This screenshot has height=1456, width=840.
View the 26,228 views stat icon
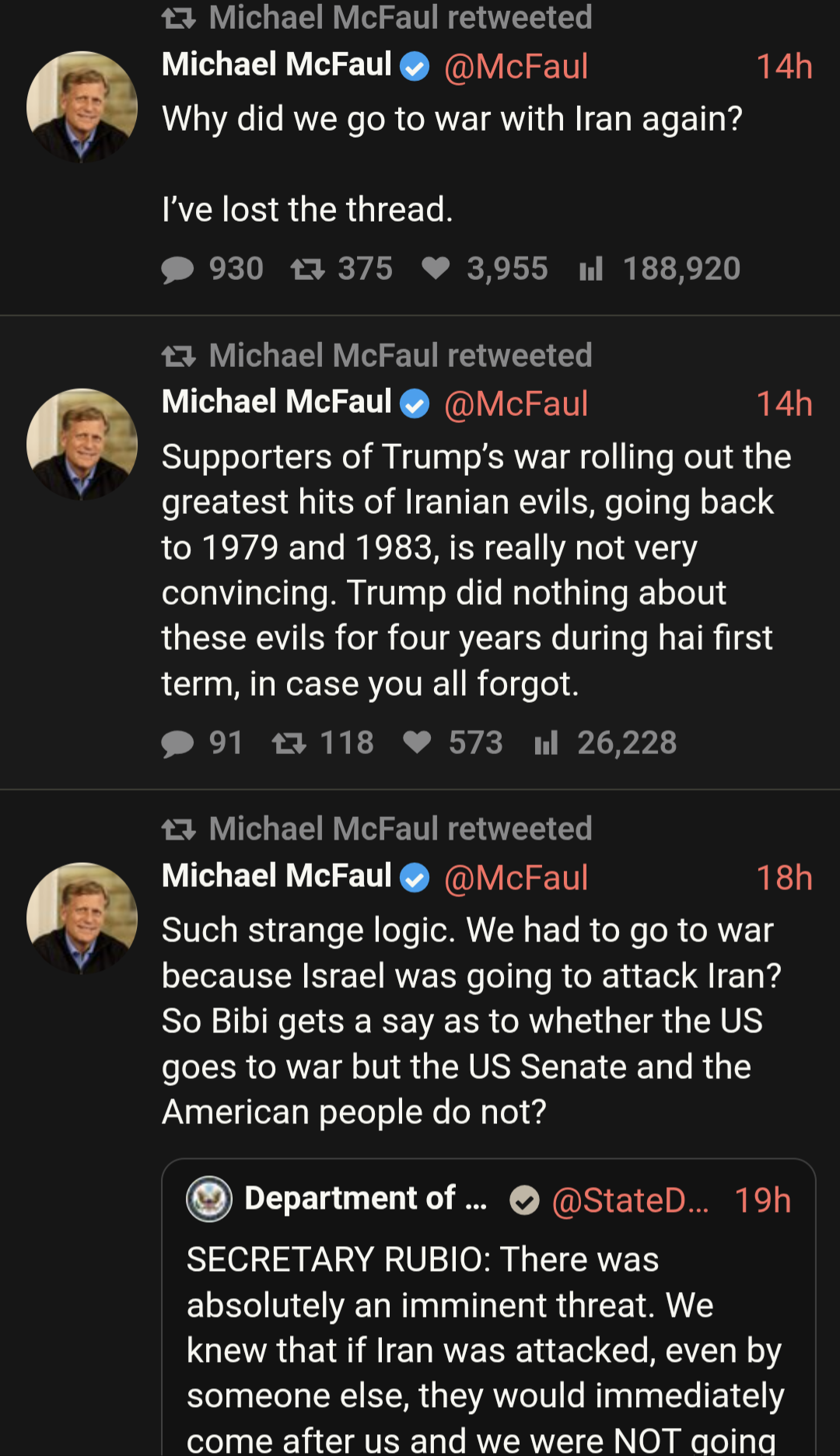pyautogui.click(x=546, y=743)
